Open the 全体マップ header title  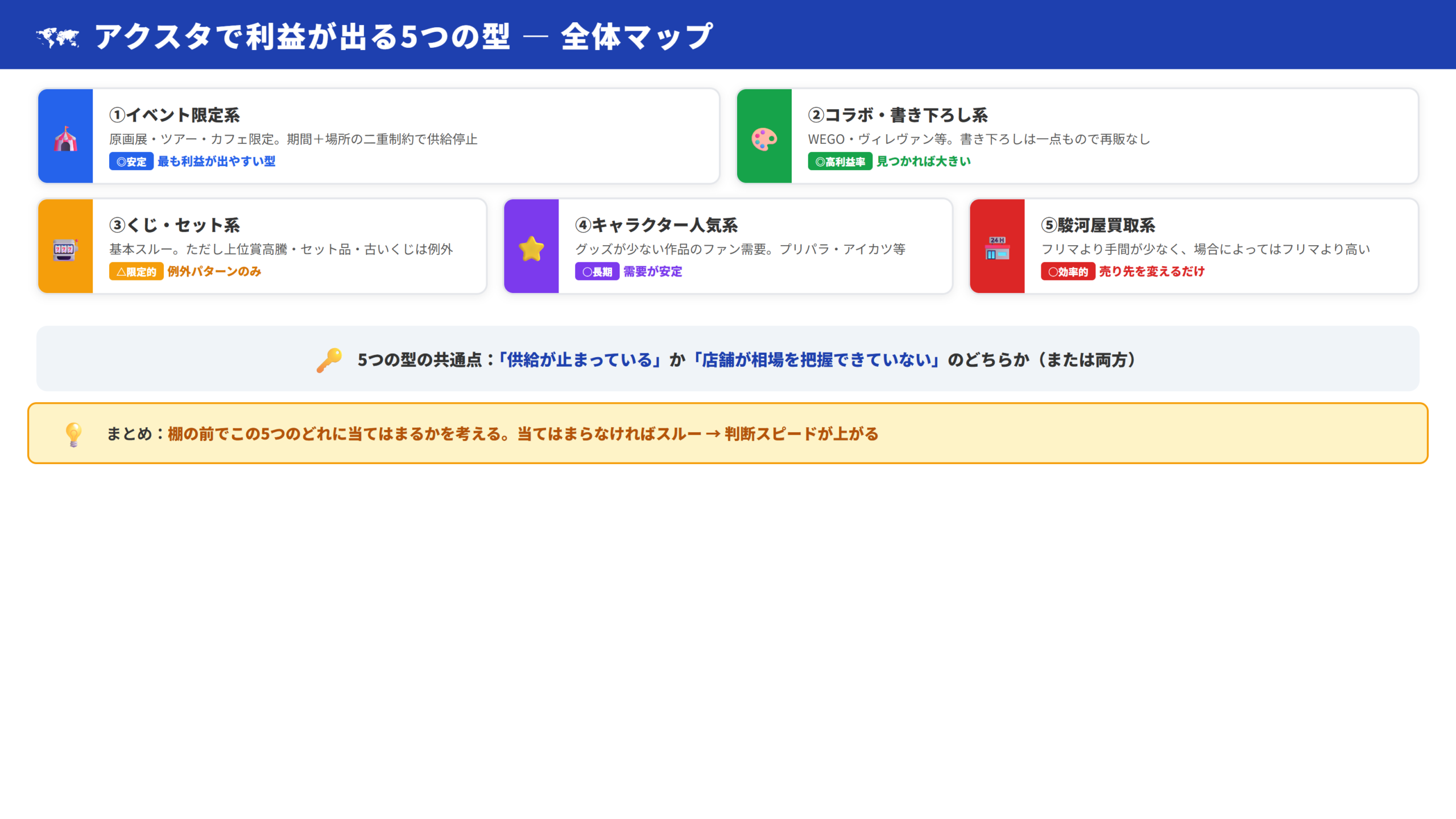click(x=404, y=38)
